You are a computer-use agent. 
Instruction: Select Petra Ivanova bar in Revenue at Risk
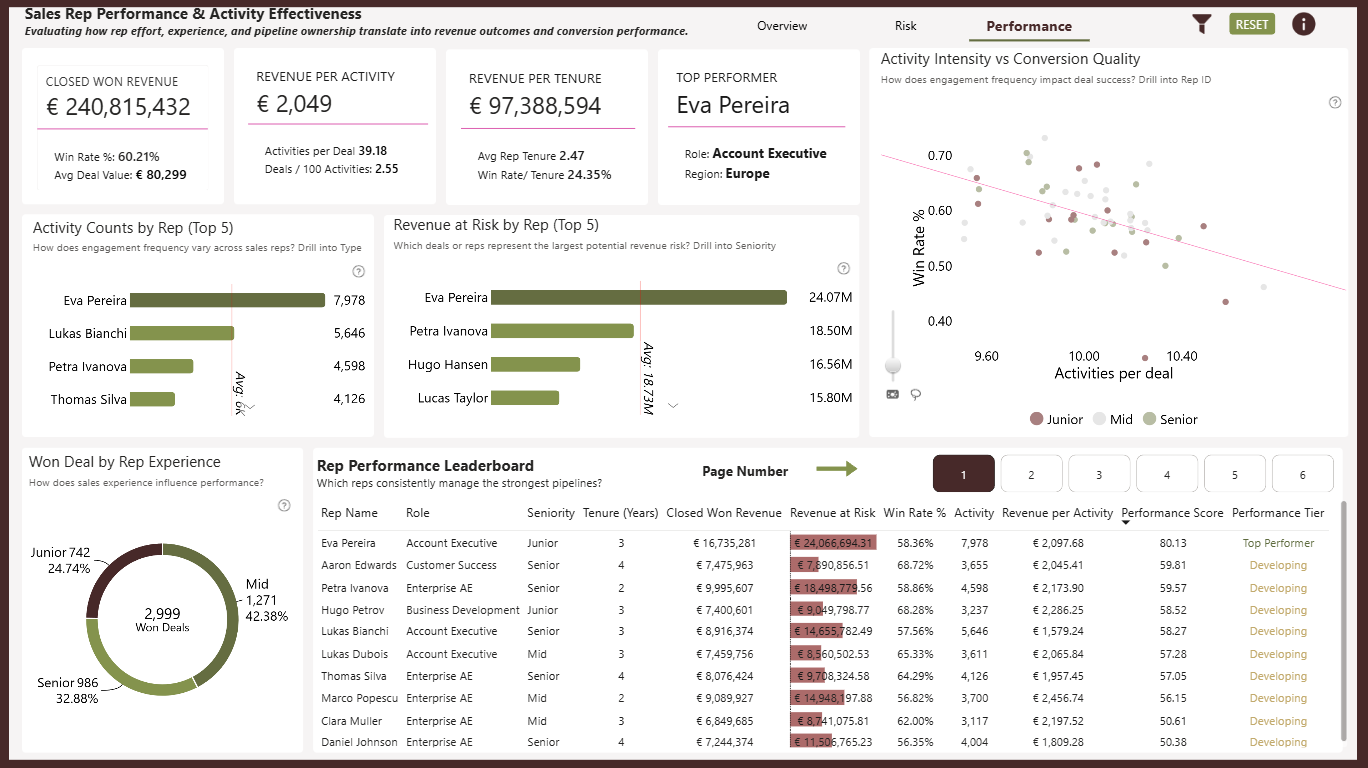[562, 331]
